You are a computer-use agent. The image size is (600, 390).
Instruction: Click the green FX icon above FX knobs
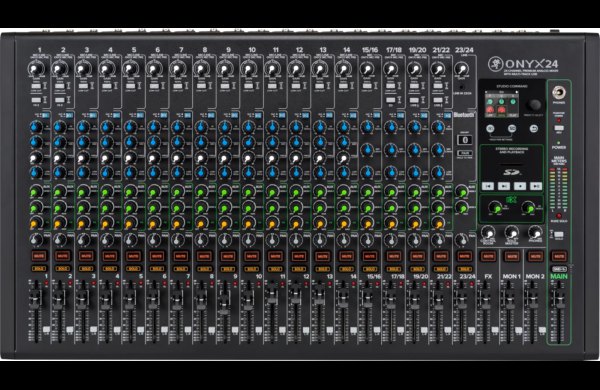point(511,200)
